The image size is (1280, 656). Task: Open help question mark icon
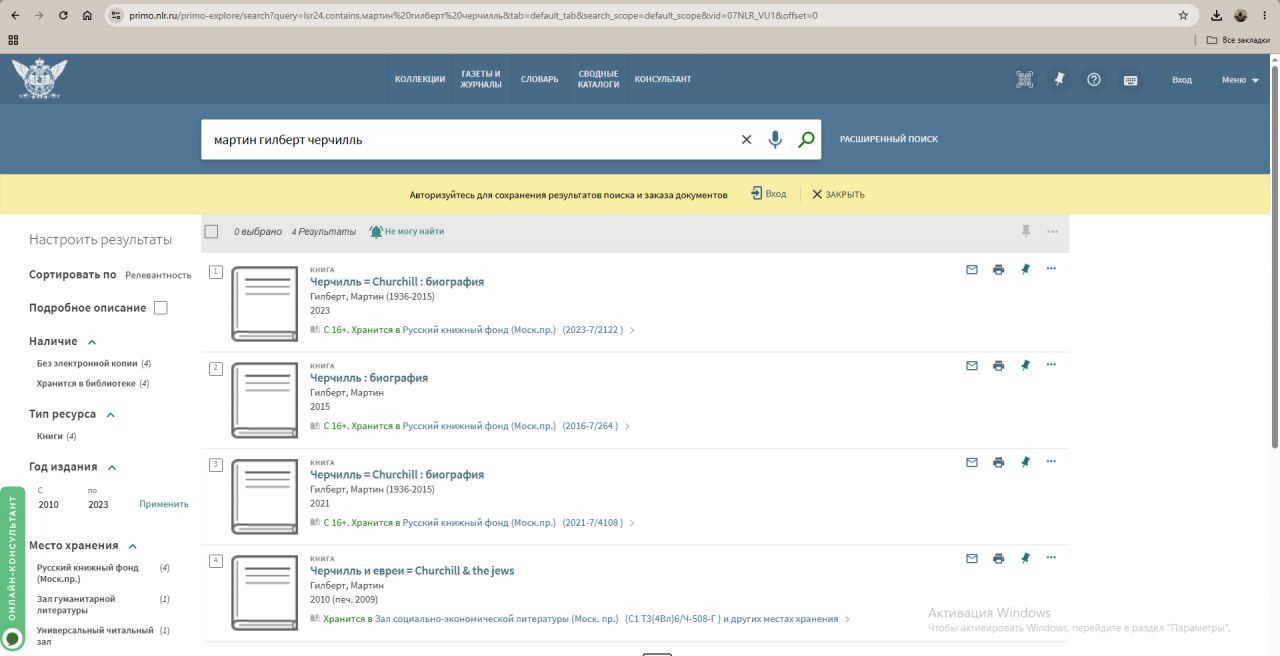click(x=1094, y=80)
